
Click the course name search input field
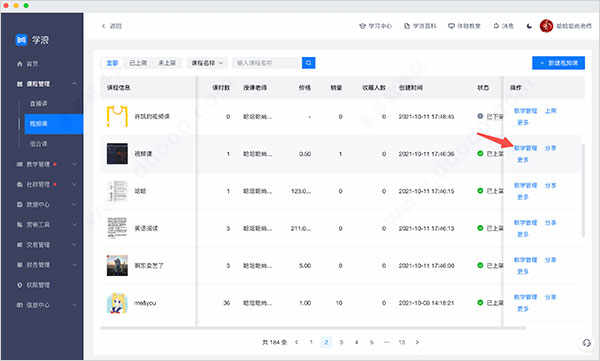(x=267, y=63)
